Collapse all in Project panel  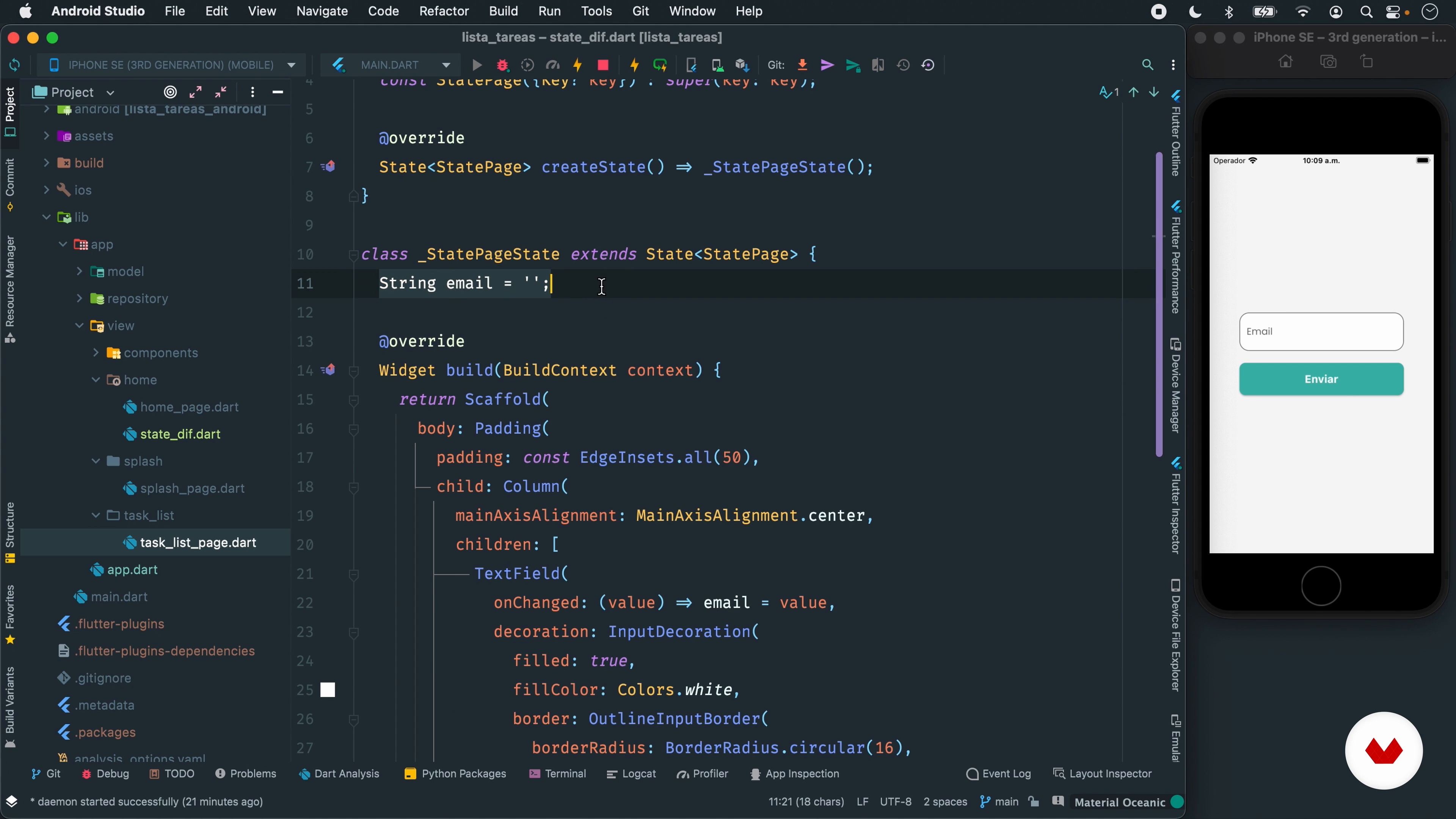[x=221, y=91]
